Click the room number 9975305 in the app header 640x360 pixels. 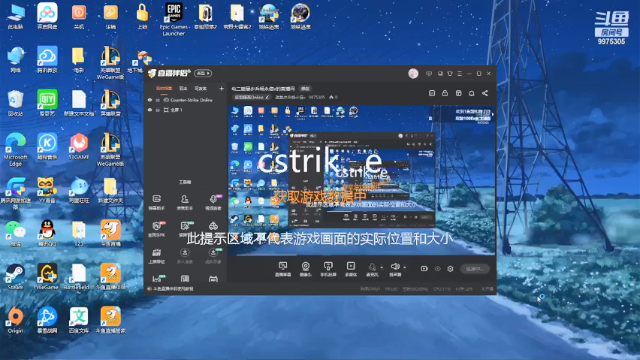point(317,97)
